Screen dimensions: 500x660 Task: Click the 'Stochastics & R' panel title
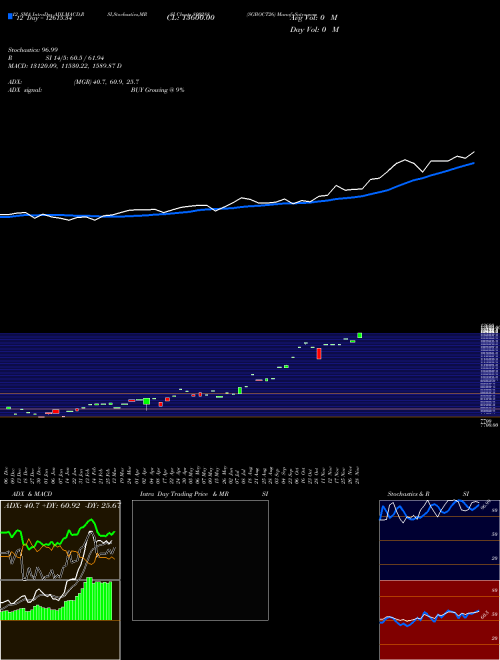(x=408, y=494)
